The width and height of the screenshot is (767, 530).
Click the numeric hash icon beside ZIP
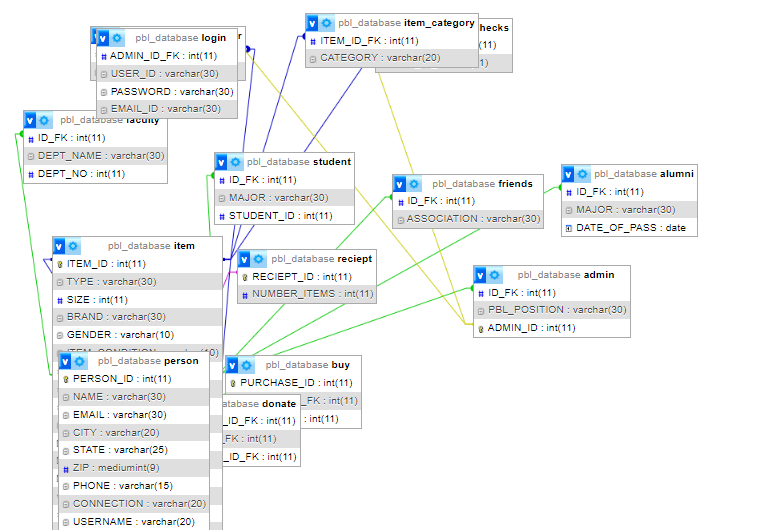[66, 469]
